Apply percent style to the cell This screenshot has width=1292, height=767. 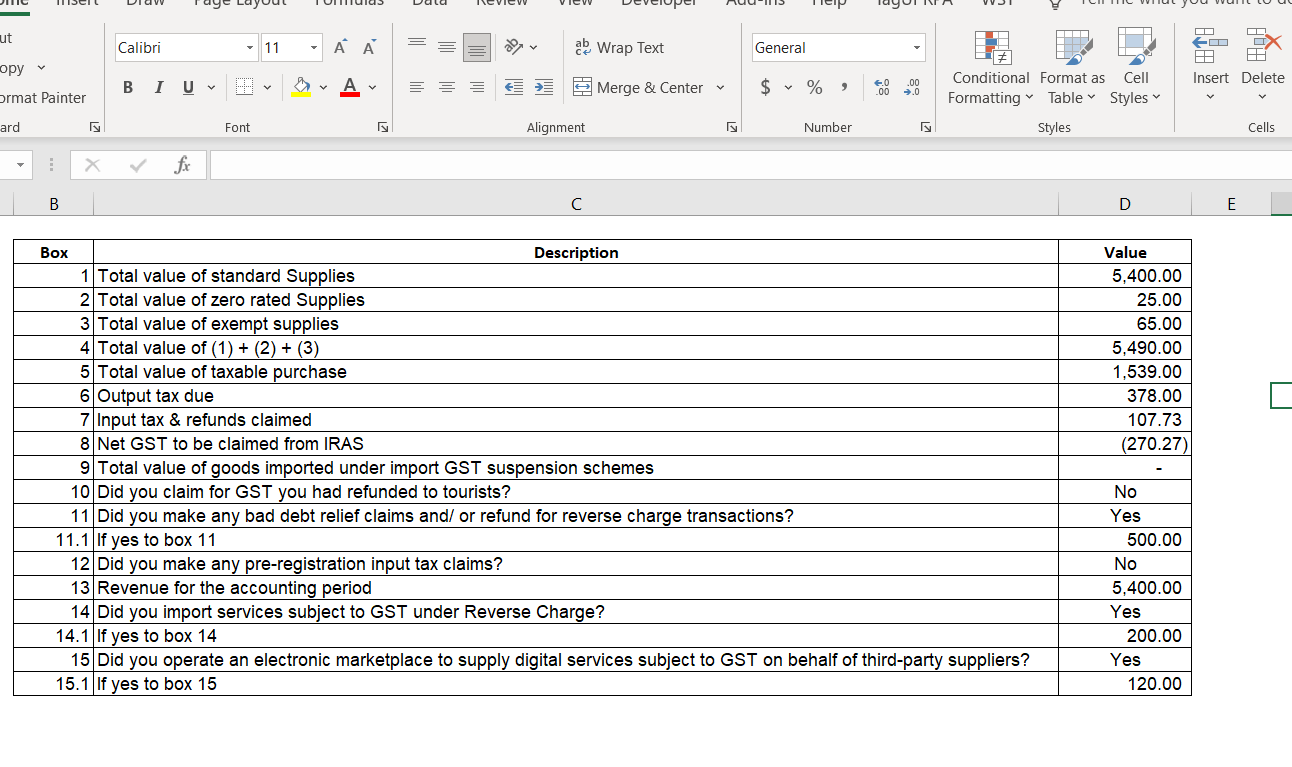tap(815, 88)
